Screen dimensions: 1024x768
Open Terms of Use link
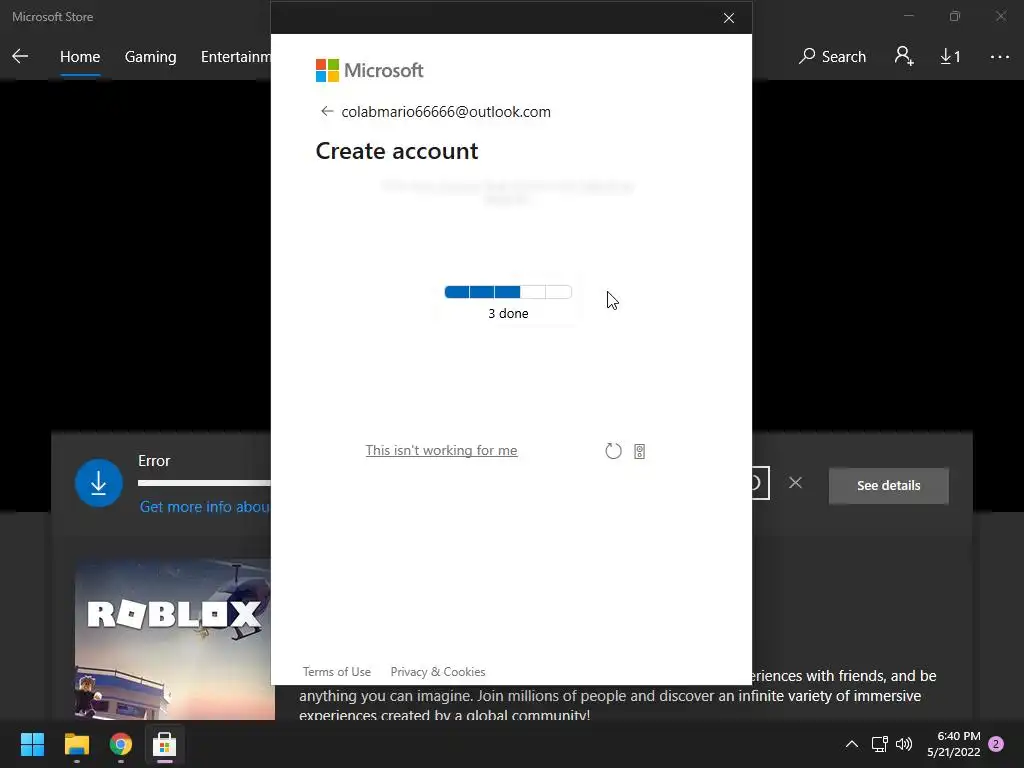(336, 671)
